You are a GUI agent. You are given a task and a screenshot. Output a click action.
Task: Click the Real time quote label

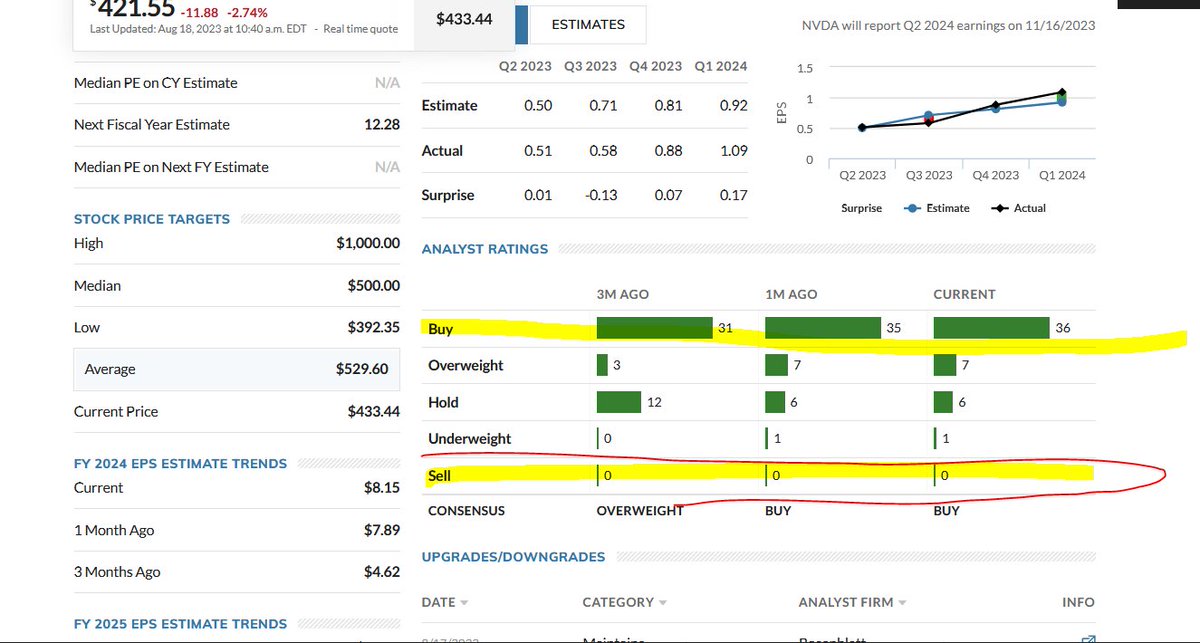point(360,29)
